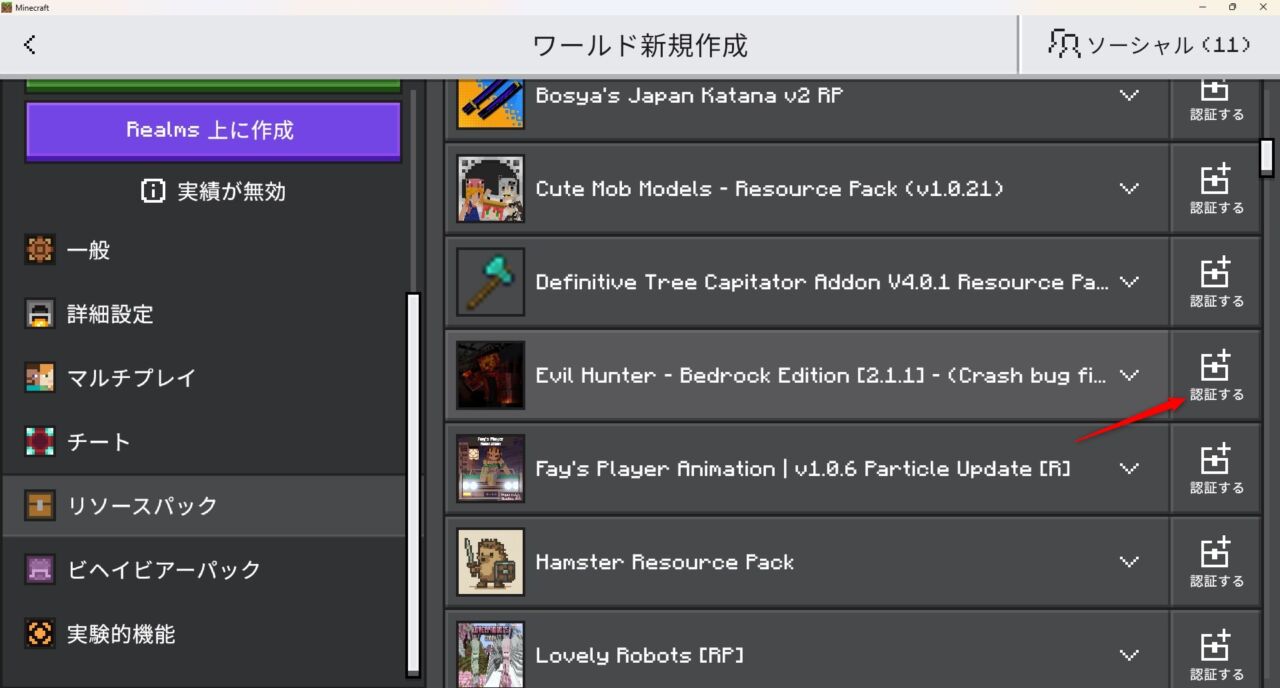The height and width of the screenshot is (688, 1280).
Task: Expand Fay's Player Animation details
Action: click(x=1129, y=468)
